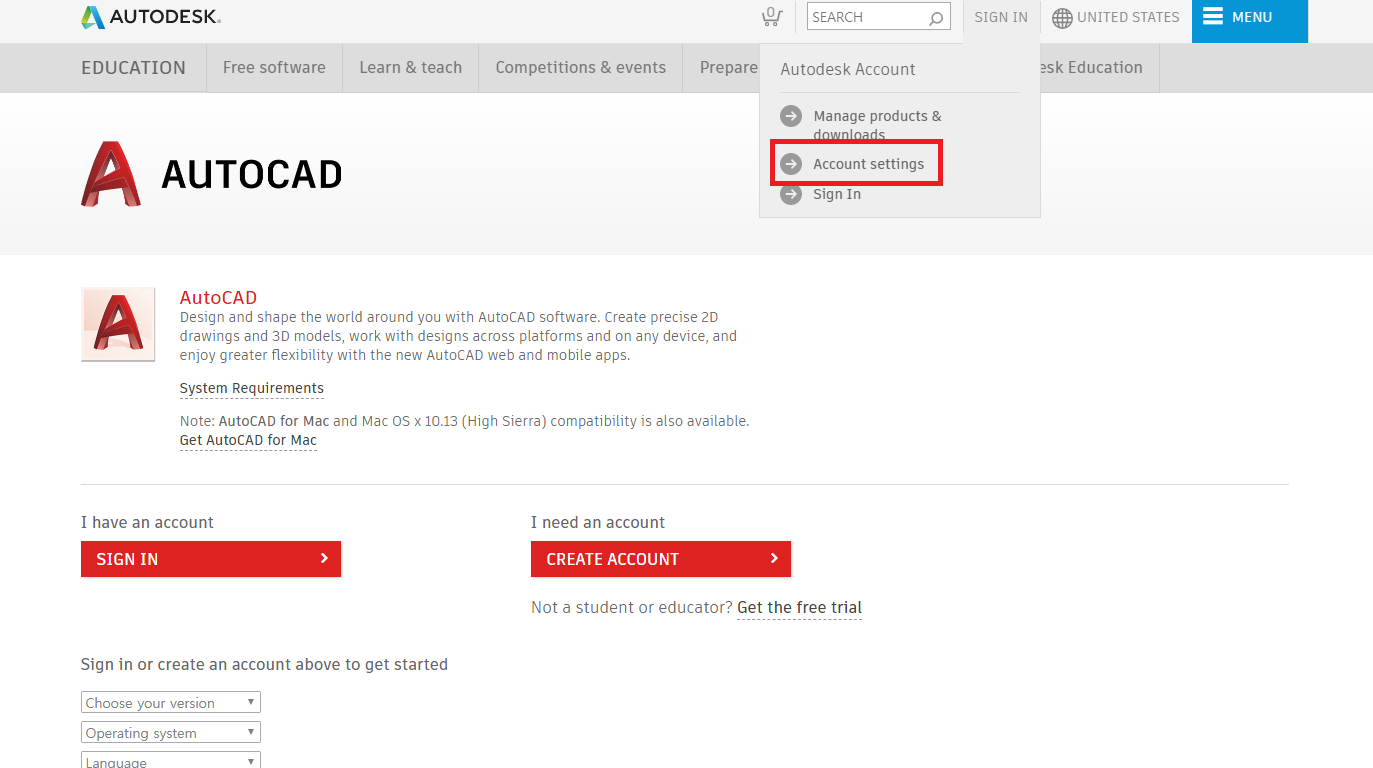Click the red CREATE ACCOUNT button
Viewport: 1373px width, 768px height.
(661, 559)
